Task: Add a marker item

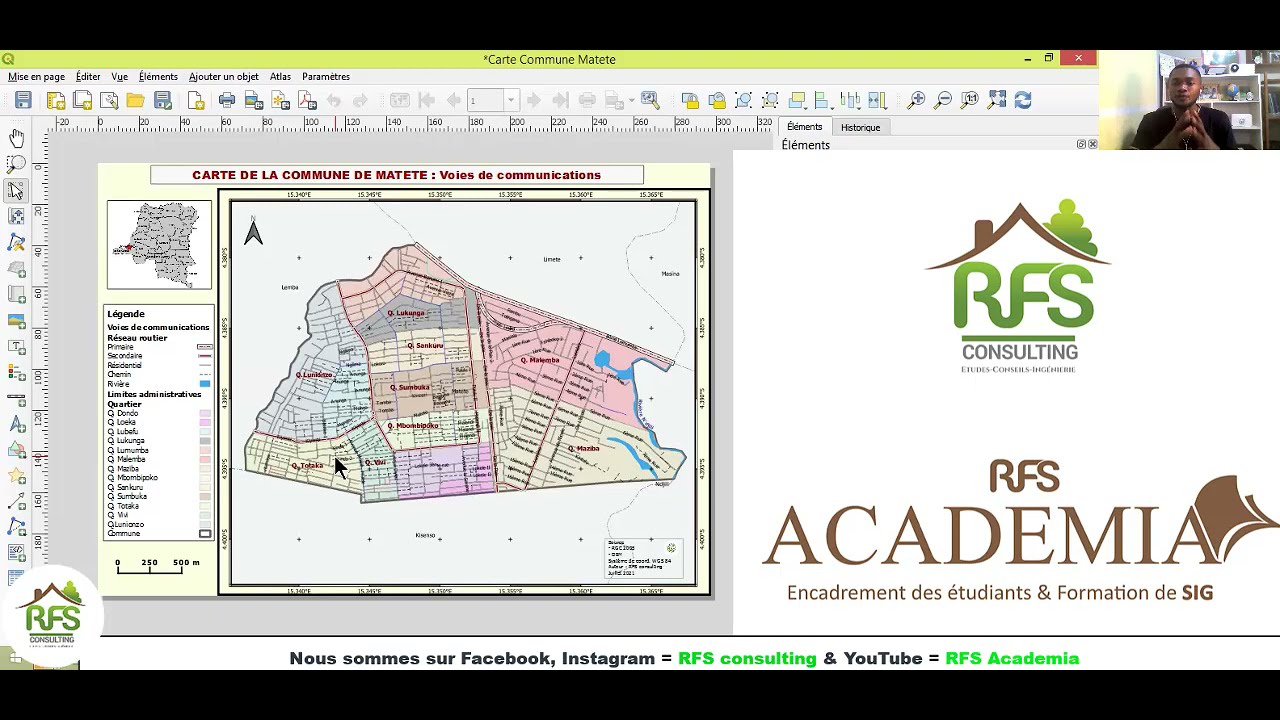Action: click(16, 477)
